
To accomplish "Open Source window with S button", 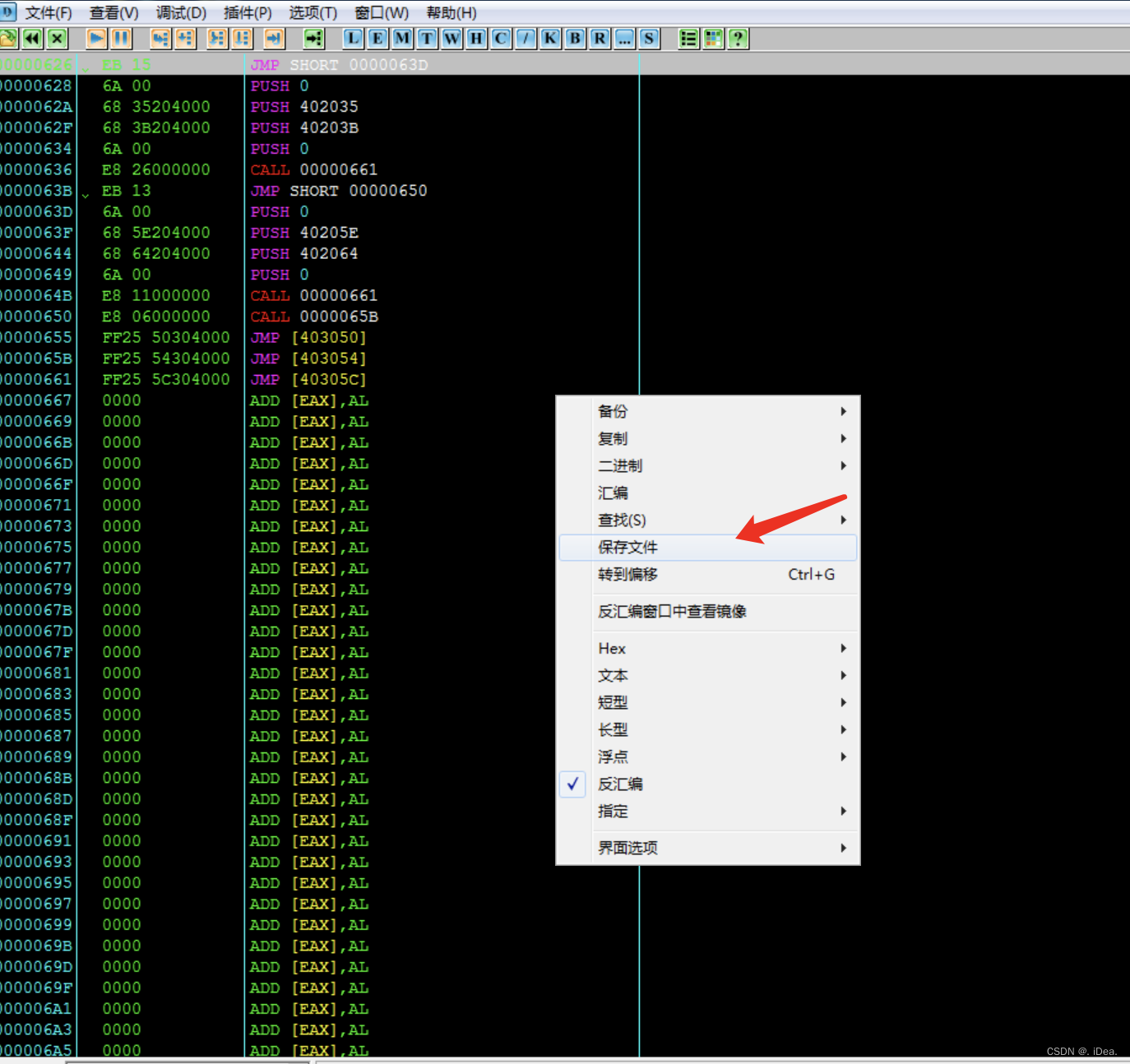I will pyautogui.click(x=649, y=38).
